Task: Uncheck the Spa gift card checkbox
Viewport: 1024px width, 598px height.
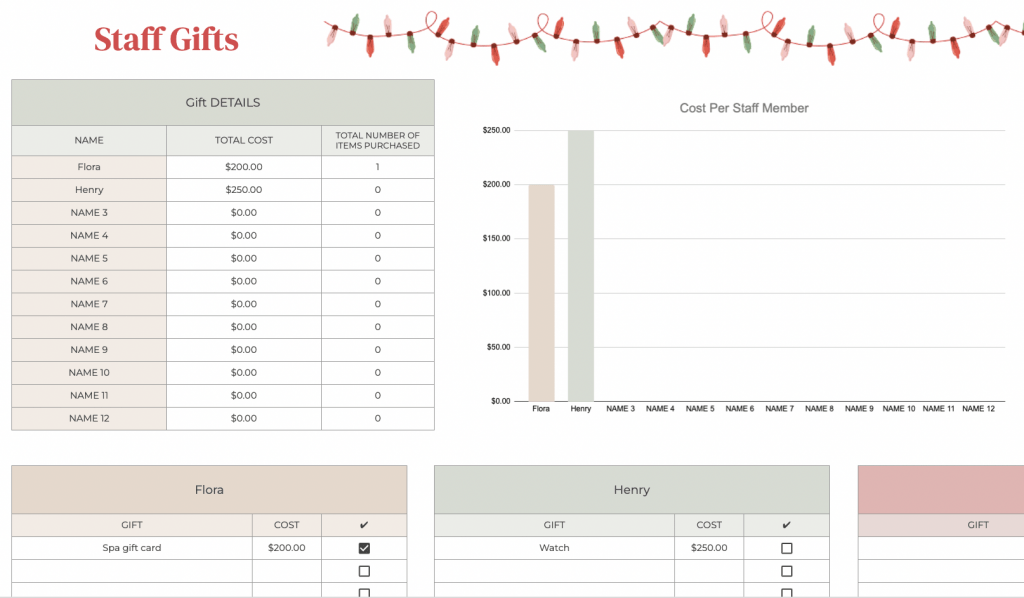Action: click(x=365, y=547)
